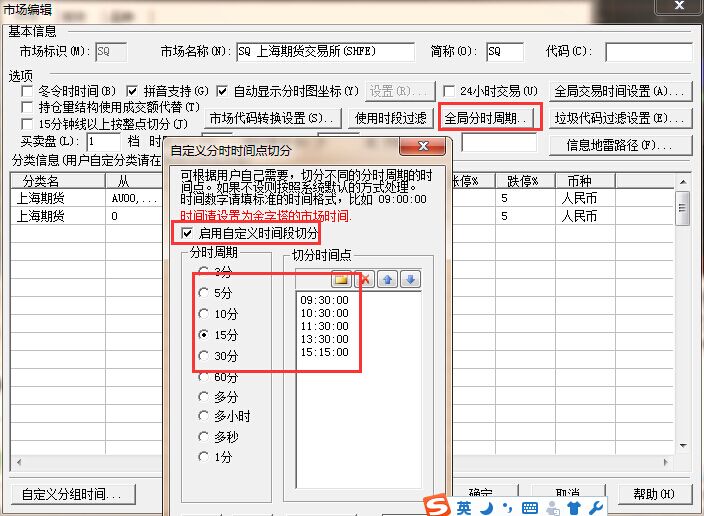Click the Sogou skin shirt icon
Screen dimensions: 704x516
[x=574, y=507]
